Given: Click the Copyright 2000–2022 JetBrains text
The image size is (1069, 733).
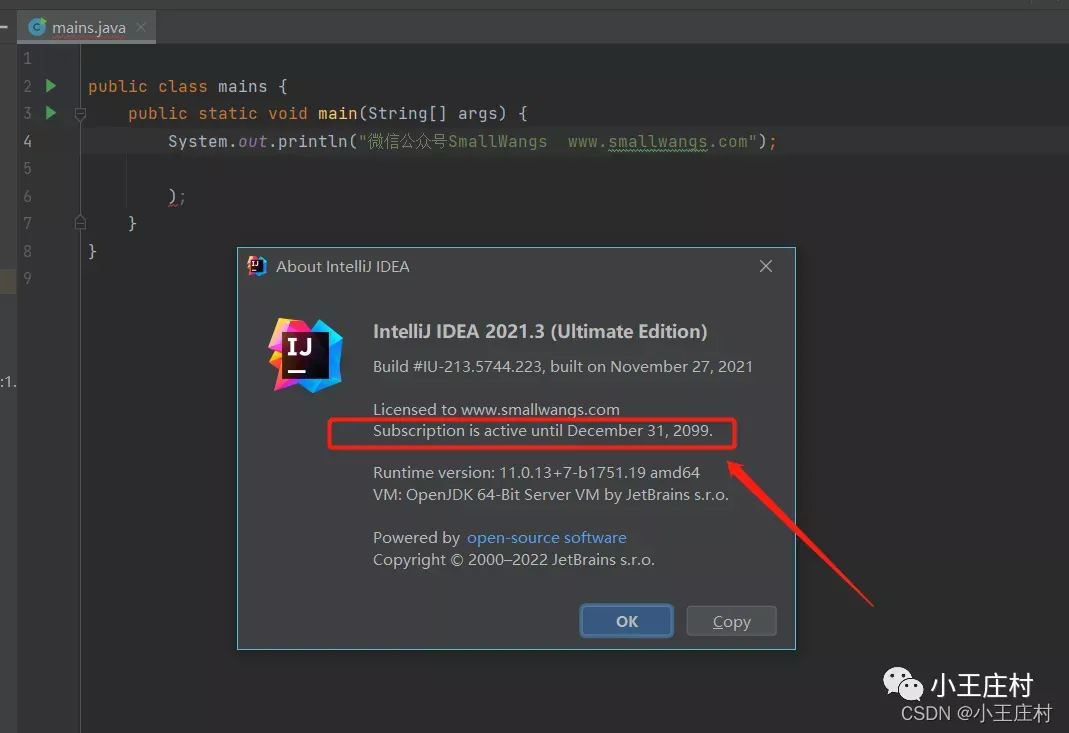Looking at the screenshot, I should point(513,560).
